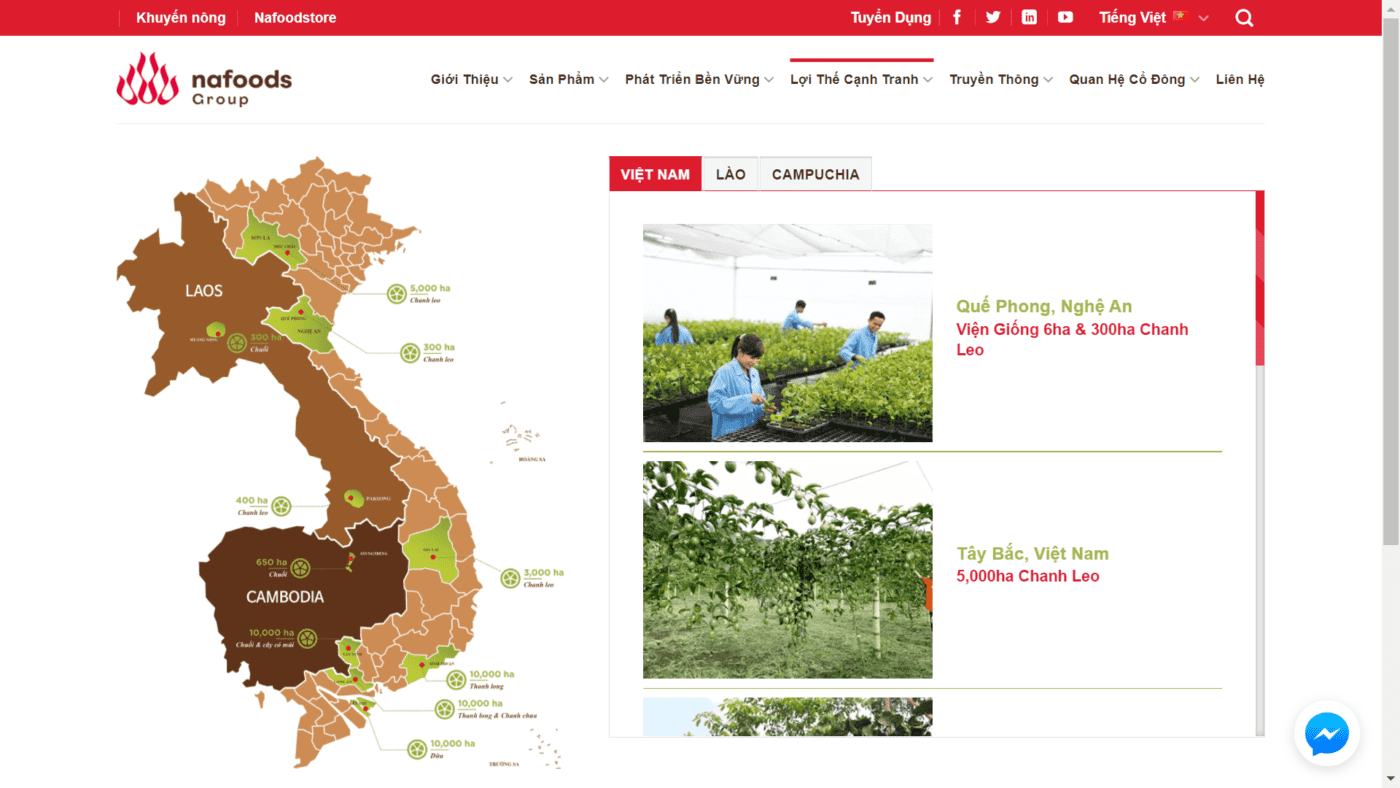Click the Quế Phong, Nghệ An heading
This screenshot has height=788, width=1400.
click(1044, 306)
